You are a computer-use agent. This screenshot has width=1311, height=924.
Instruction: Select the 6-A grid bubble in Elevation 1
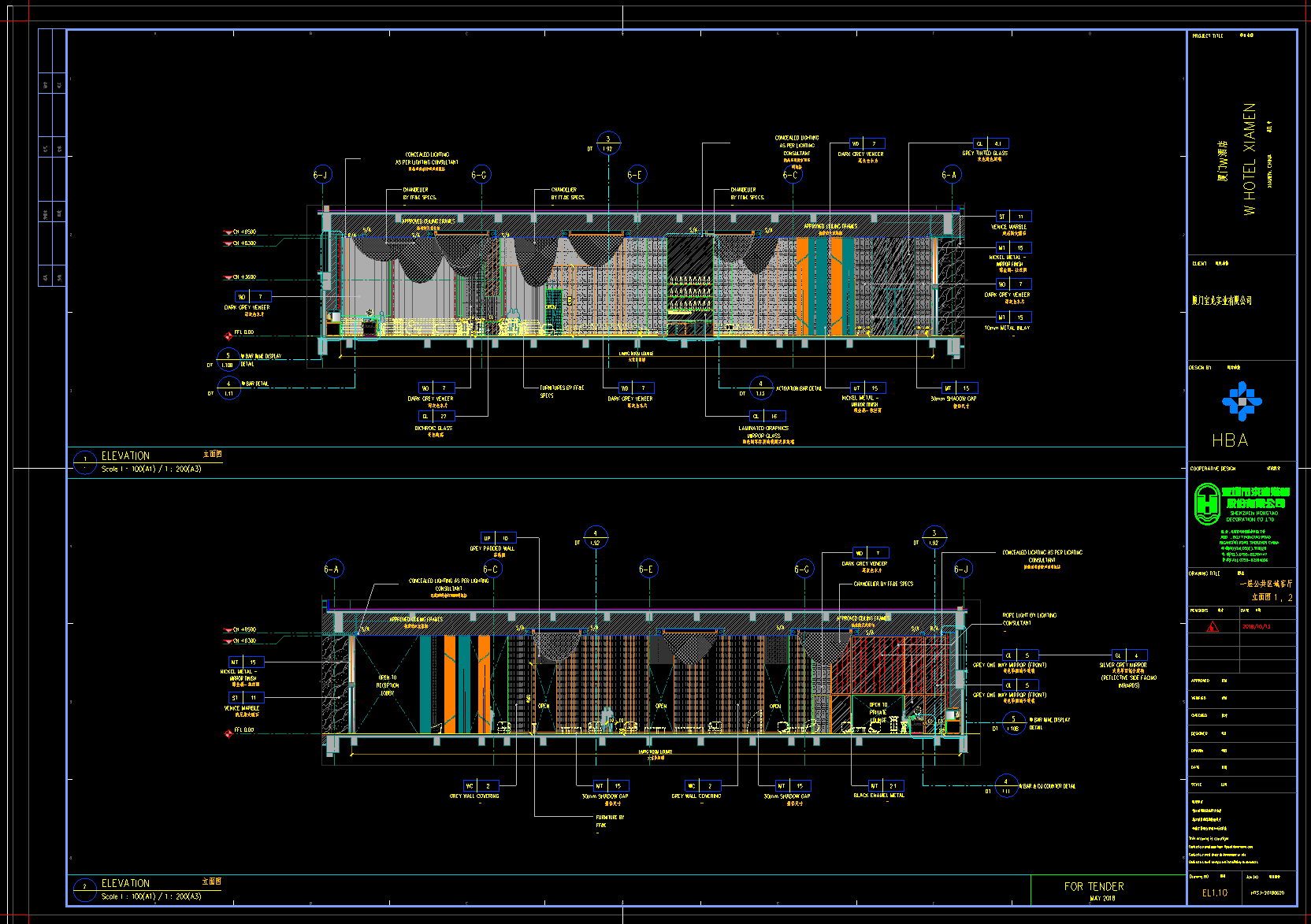[x=951, y=174]
